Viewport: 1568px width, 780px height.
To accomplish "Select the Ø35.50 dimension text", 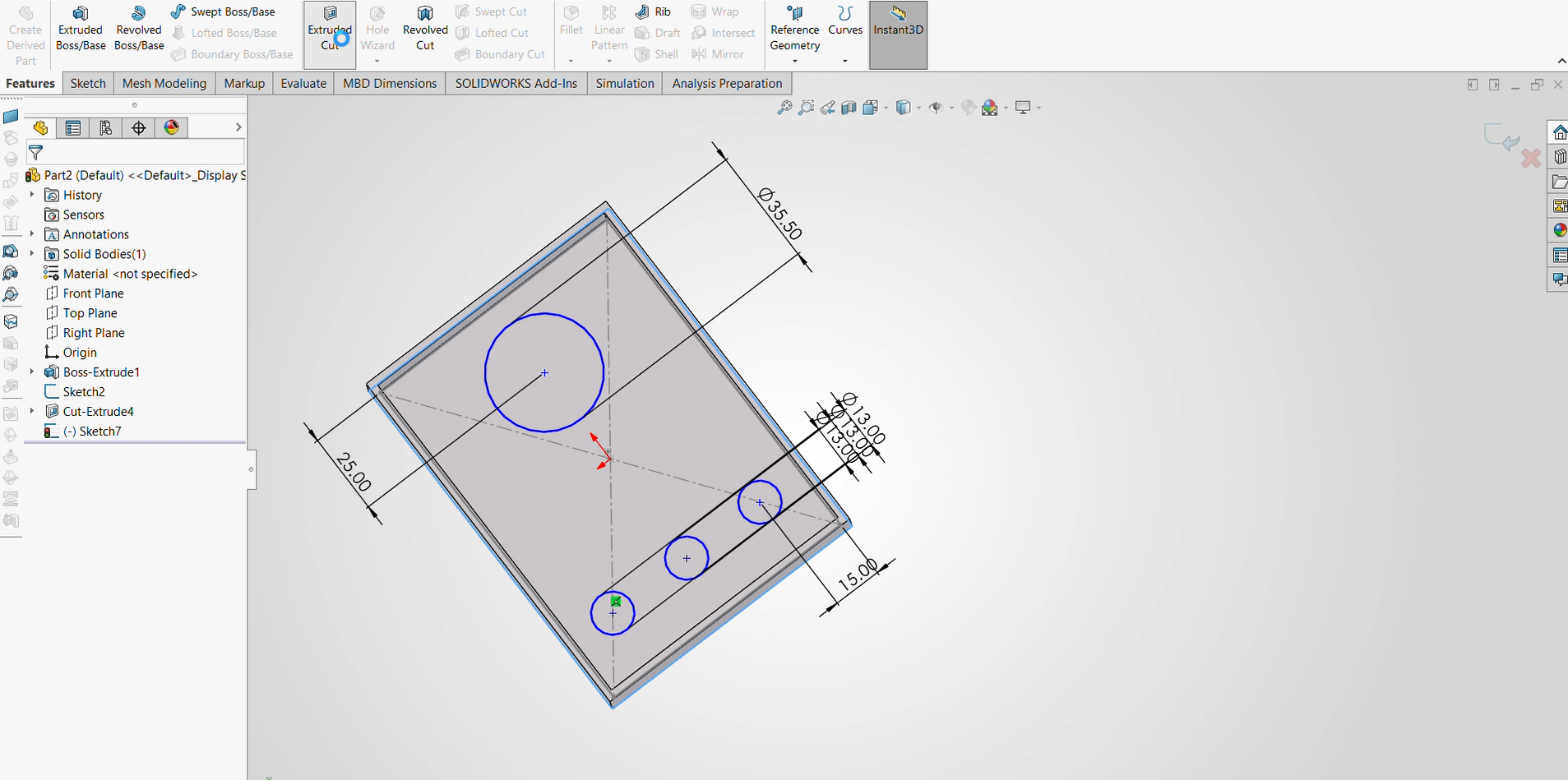I will pyautogui.click(x=779, y=214).
